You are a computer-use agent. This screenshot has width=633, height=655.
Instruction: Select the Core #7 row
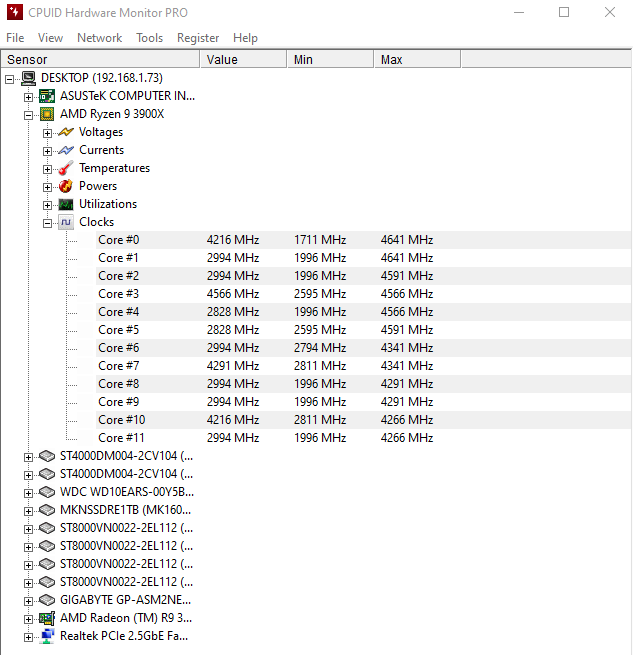click(x=363, y=366)
